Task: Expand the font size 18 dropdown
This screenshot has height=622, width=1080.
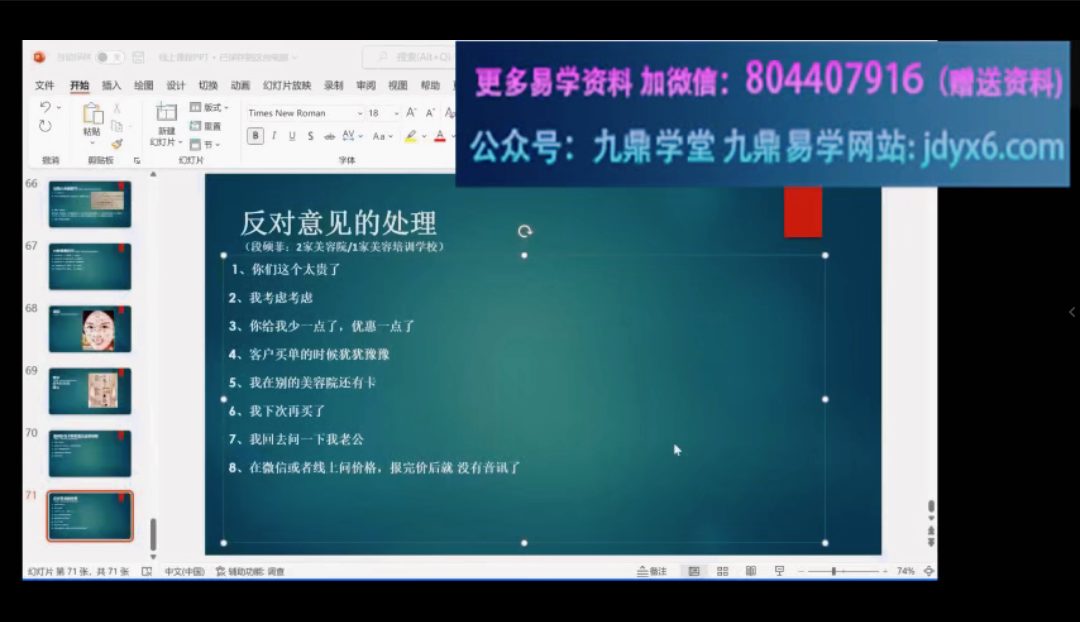Action: click(396, 113)
